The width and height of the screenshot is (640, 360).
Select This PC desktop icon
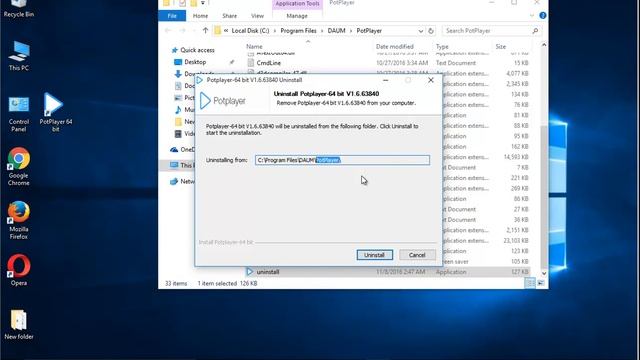pos(19,56)
